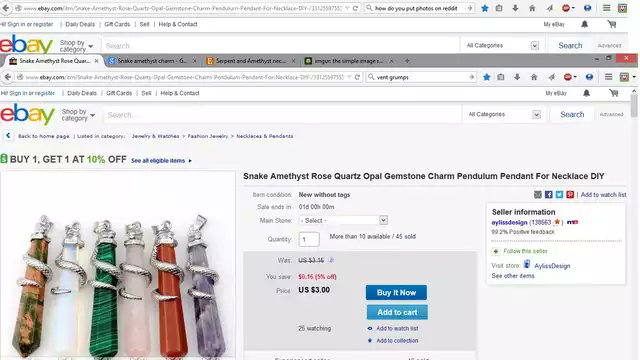Click the Buy It Now button
This screenshot has height=360, width=640.
[x=396, y=292]
